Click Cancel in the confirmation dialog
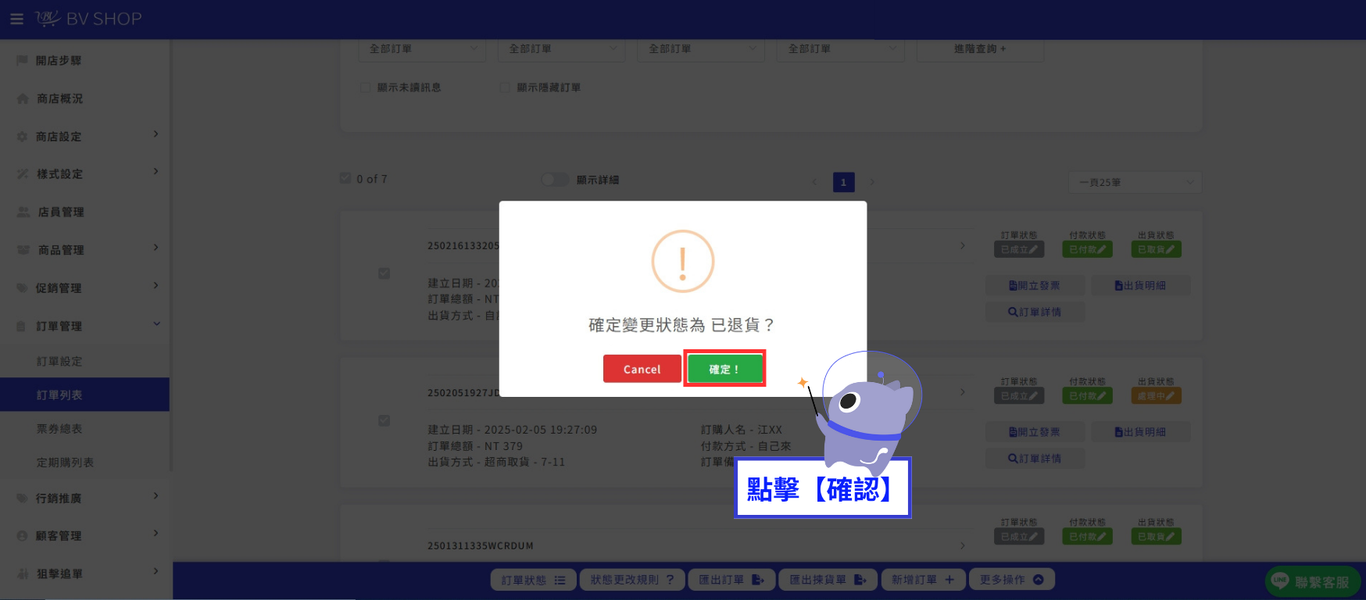Screen dimensions: 1366x600 [642, 369]
